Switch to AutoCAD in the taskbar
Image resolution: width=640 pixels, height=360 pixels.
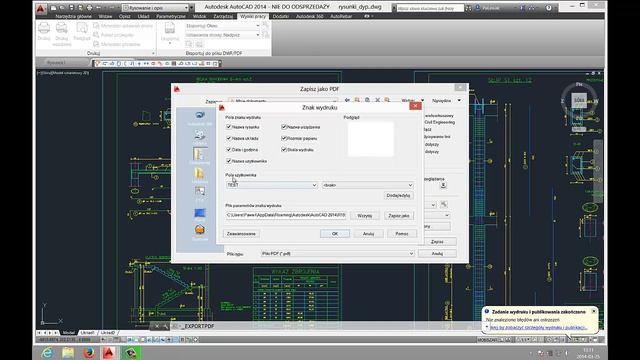tap(109, 353)
